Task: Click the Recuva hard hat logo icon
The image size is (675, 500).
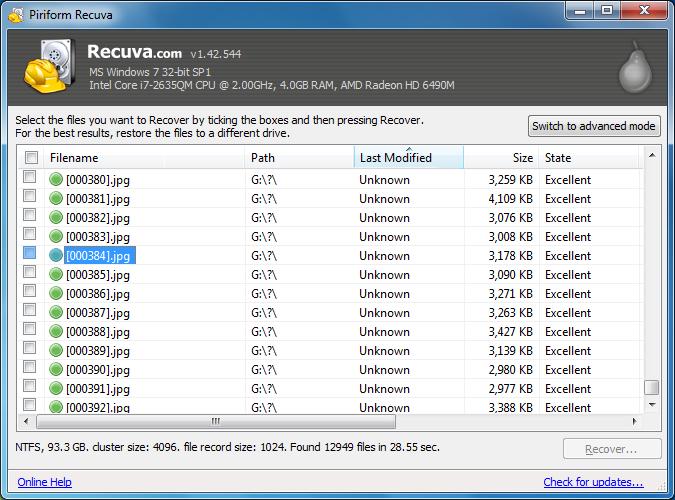Action: (45, 68)
